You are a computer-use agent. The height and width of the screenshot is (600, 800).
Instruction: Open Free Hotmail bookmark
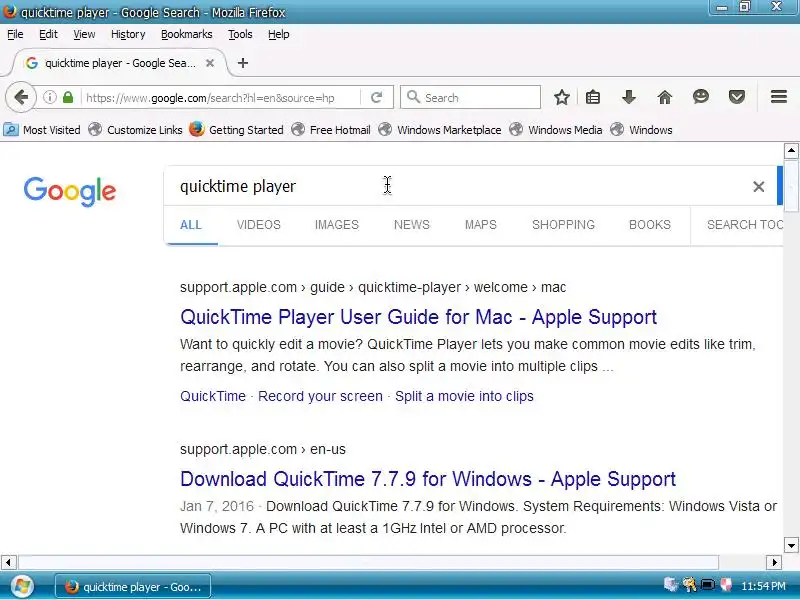tap(331, 130)
